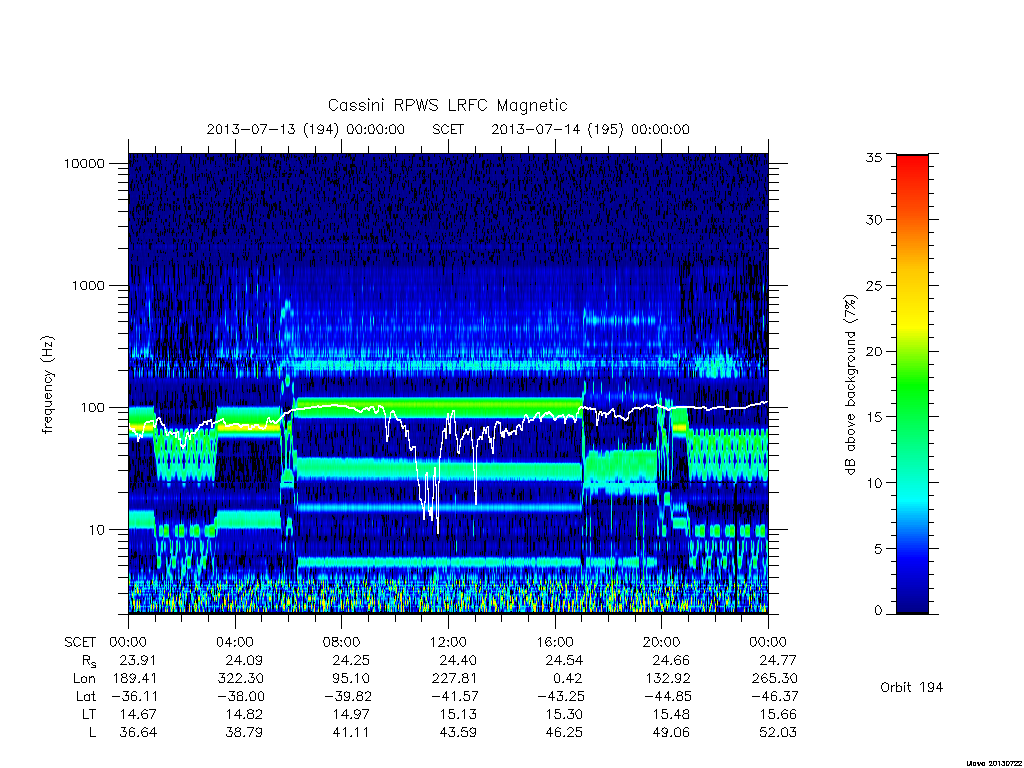Click the red top of the colorbar
Image resolution: width=1024 pixels, height=768 pixels.
pyautogui.click(x=912, y=167)
